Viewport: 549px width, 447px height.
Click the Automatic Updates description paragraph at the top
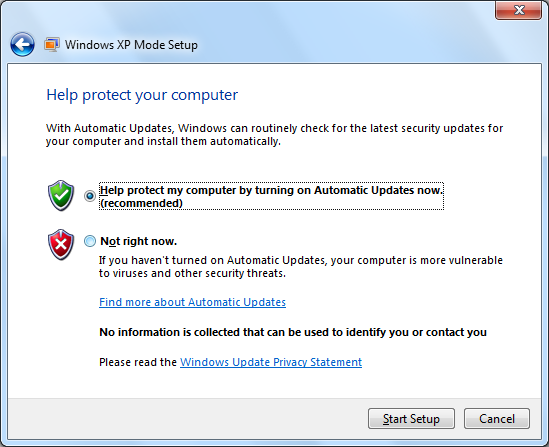click(274, 135)
